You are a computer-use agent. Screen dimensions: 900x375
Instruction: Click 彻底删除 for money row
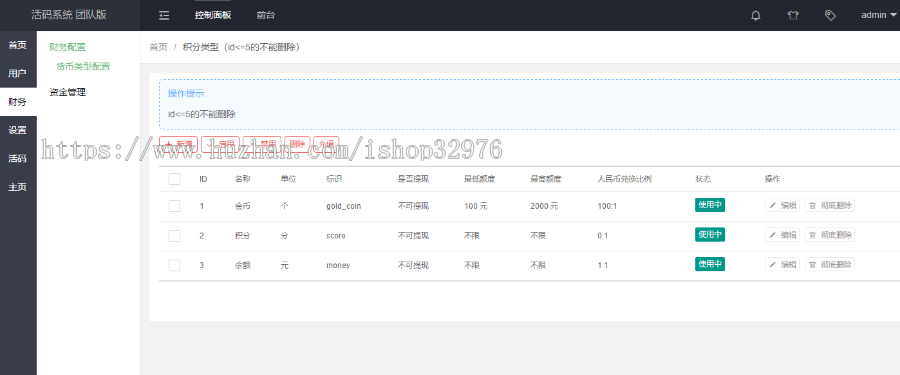[829, 264]
